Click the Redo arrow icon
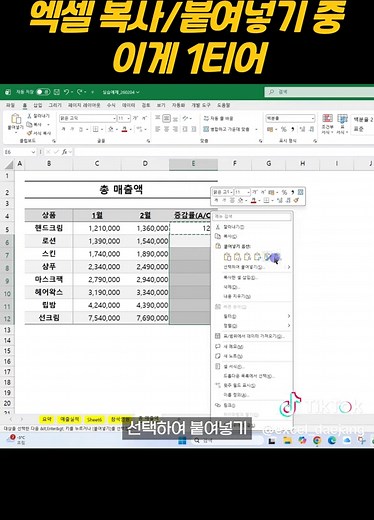 pos(80,92)
